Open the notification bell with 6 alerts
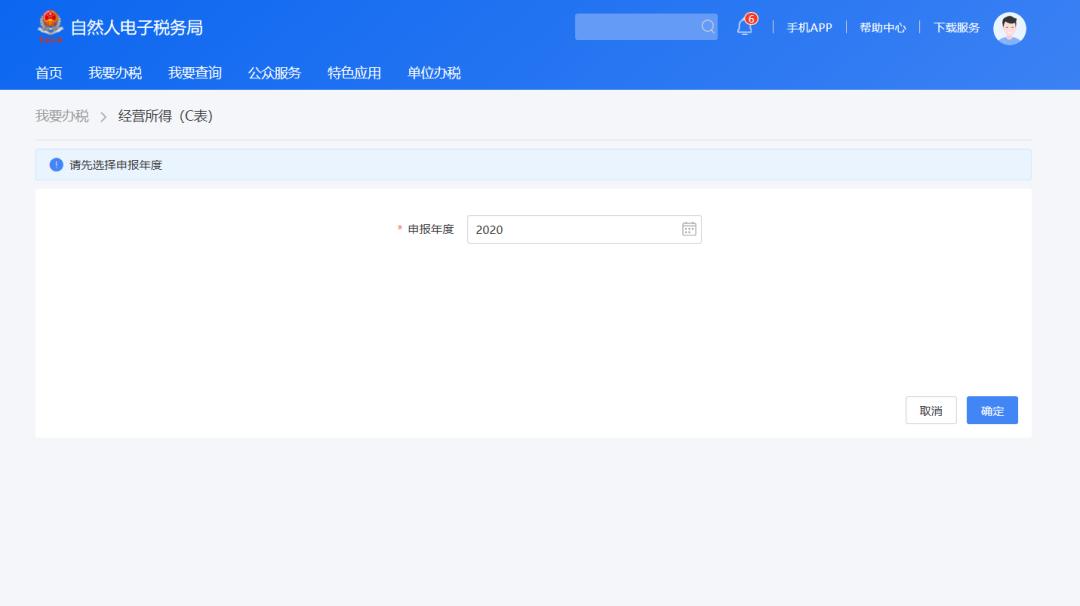Viewport: 1080px width, 606px height. 742,27
